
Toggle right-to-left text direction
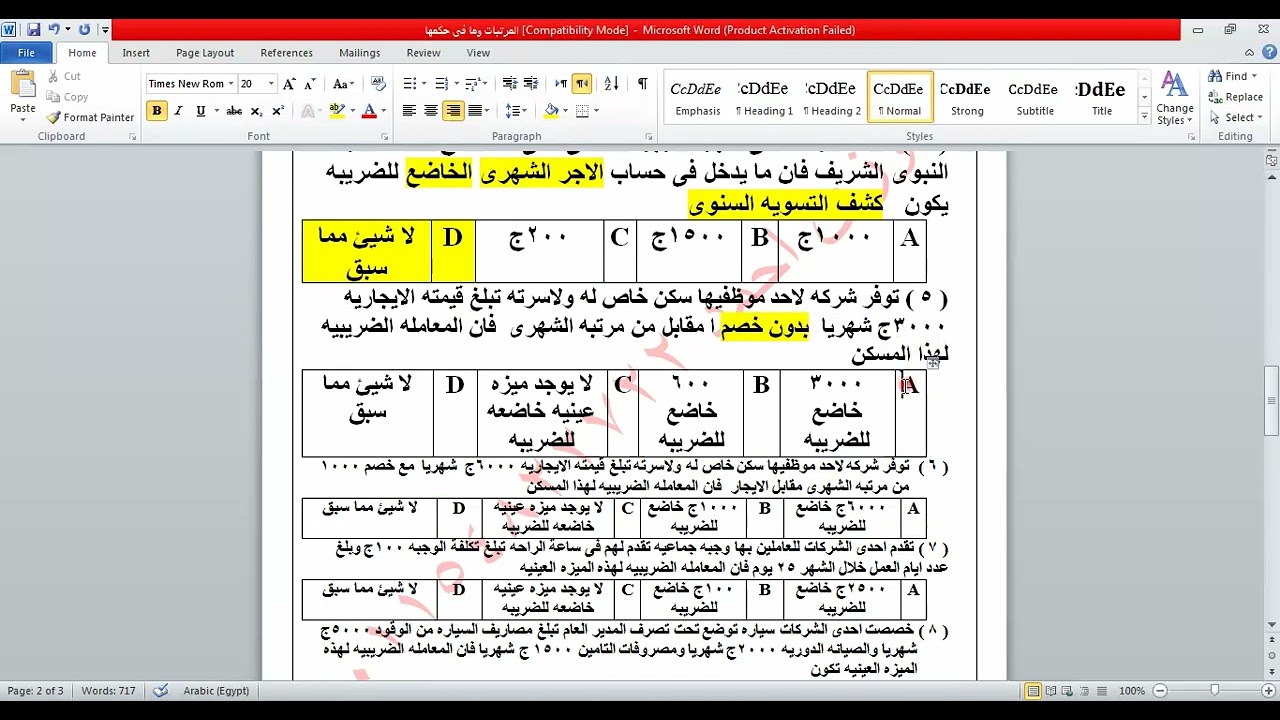coord(582,84)
